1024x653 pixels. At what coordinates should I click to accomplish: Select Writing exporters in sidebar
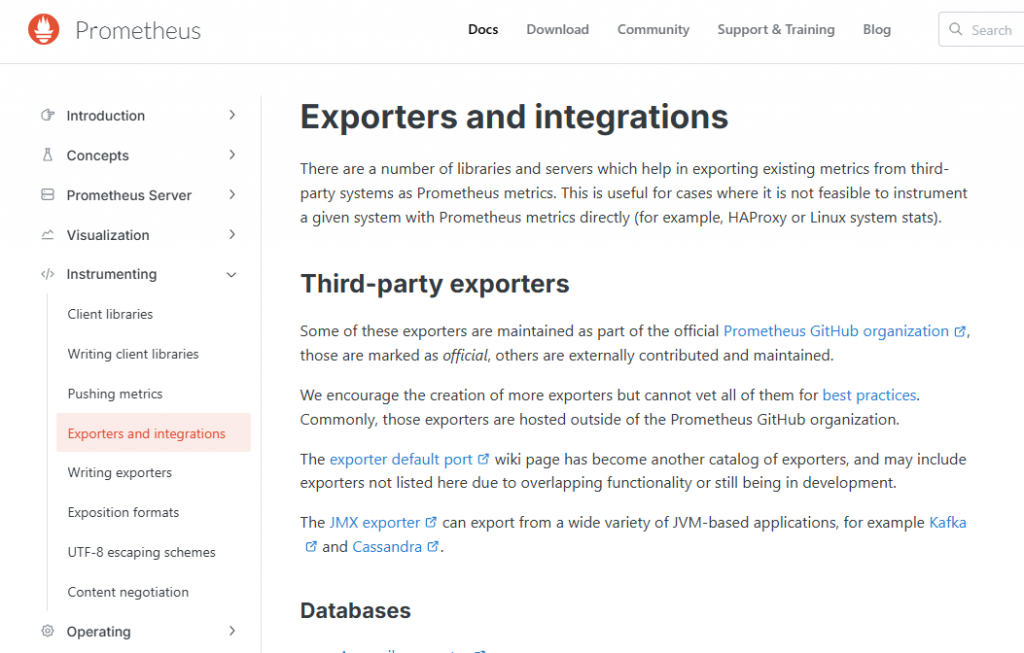[120, 472]
